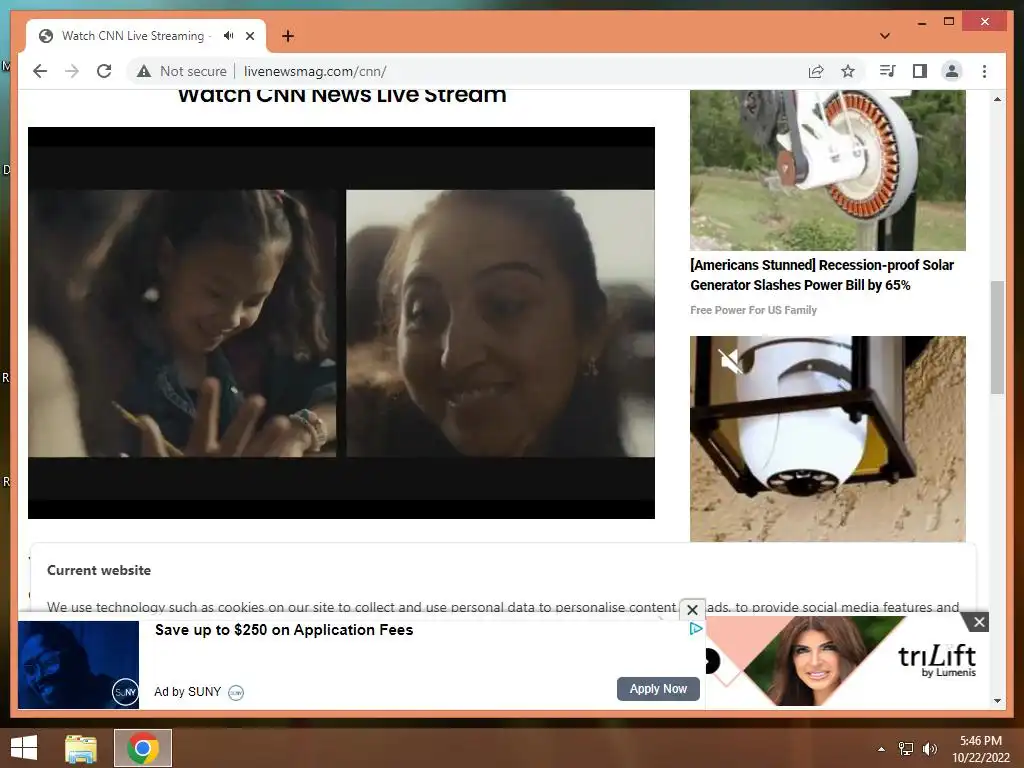Click the Current website heading

[99, 570]
